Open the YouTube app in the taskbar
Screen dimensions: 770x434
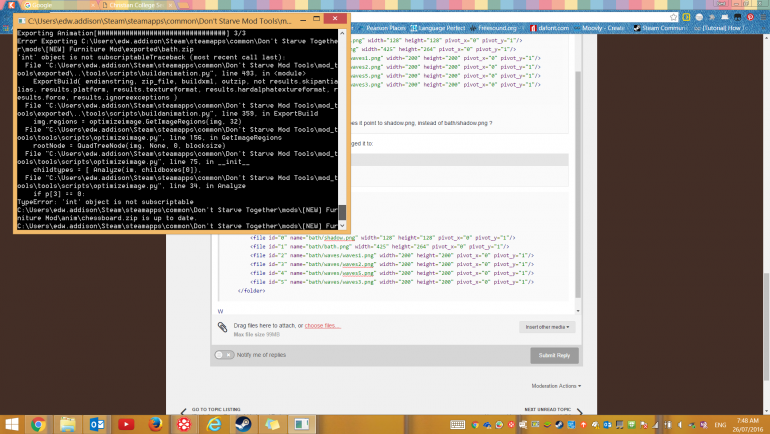pyautogui.click(x=126, y=424)
